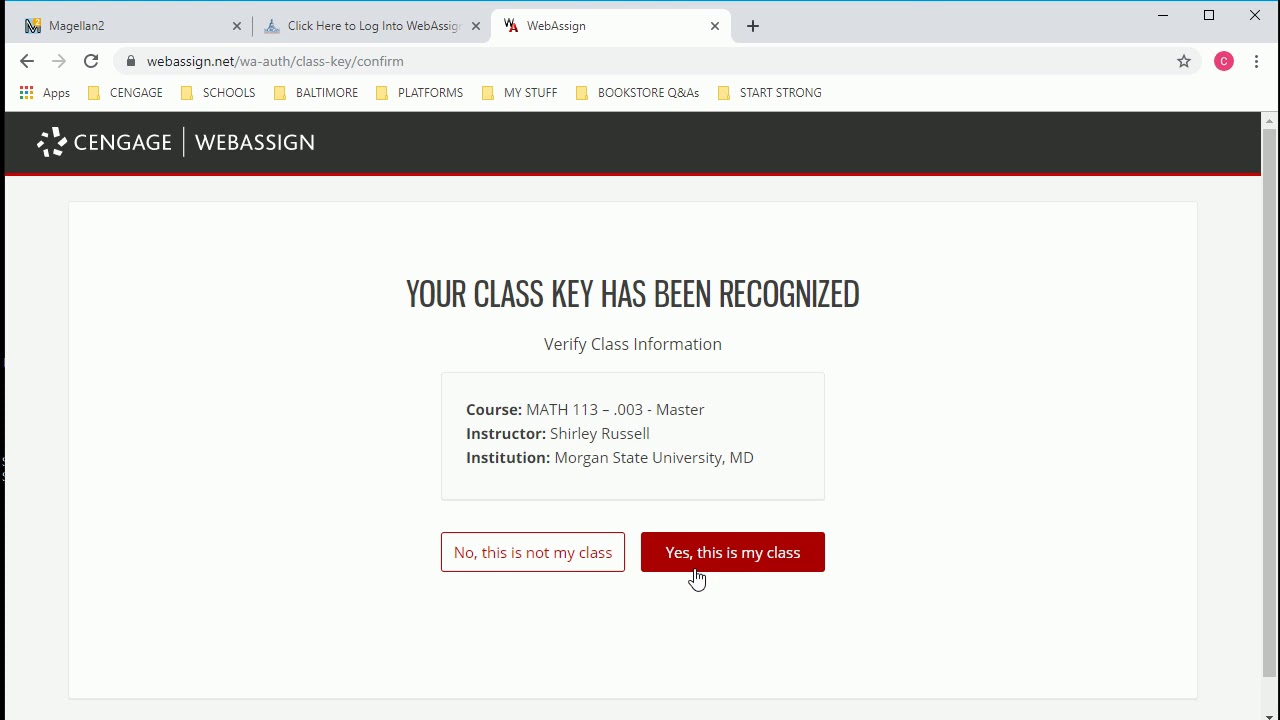
Task: Close the Magellan2 tab
Action: point(237,26)
